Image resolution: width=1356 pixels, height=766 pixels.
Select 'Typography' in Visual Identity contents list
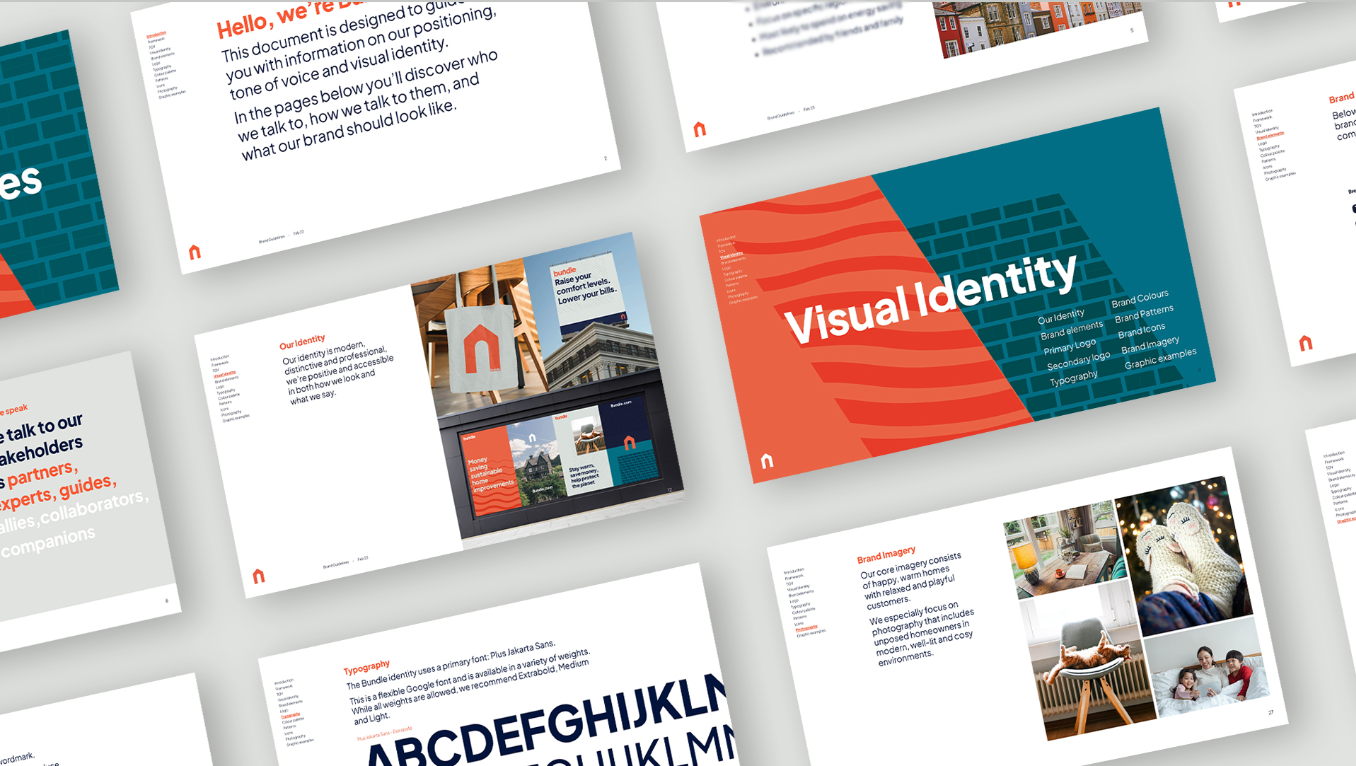(x=1074, y=378)
